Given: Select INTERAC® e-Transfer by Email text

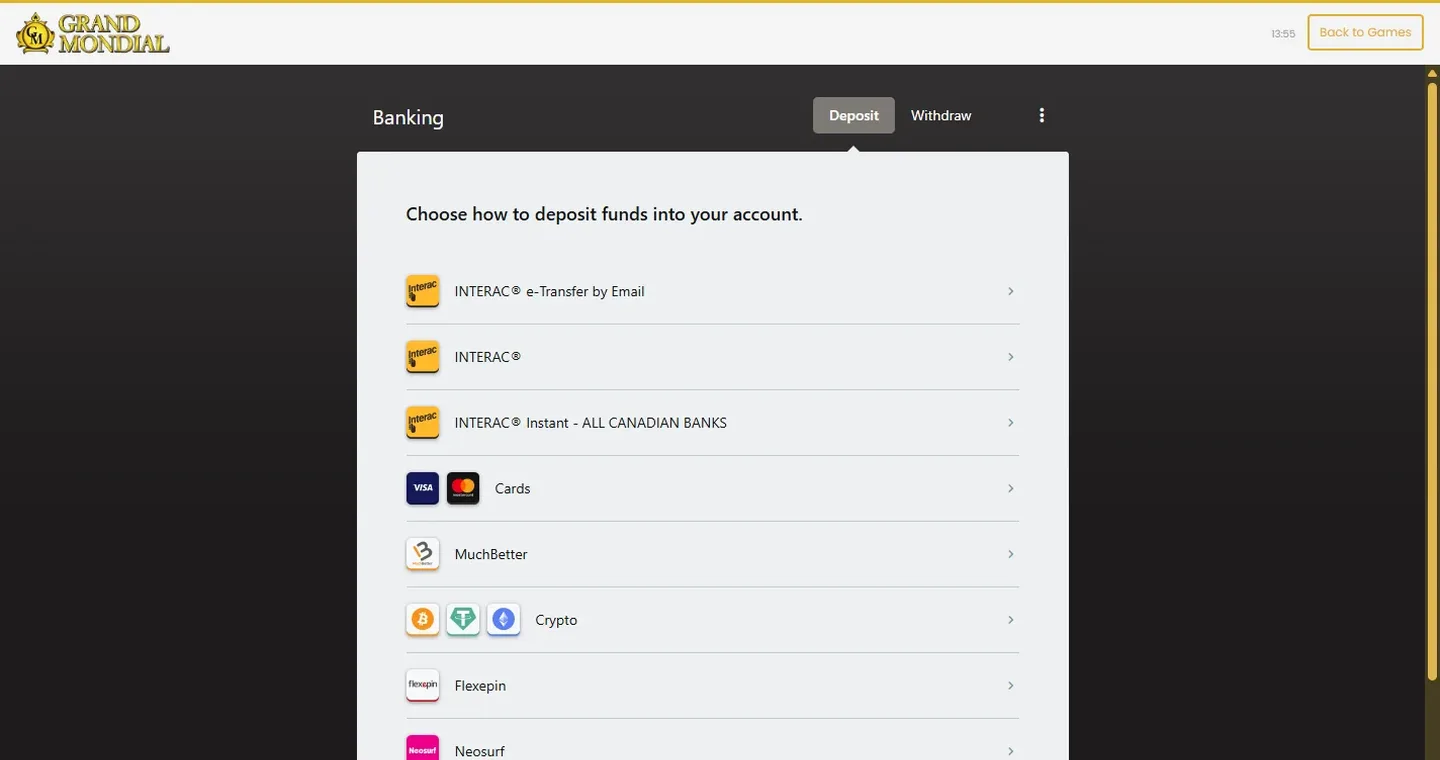Looking at the screenshot, I should (x=549, y=291).
